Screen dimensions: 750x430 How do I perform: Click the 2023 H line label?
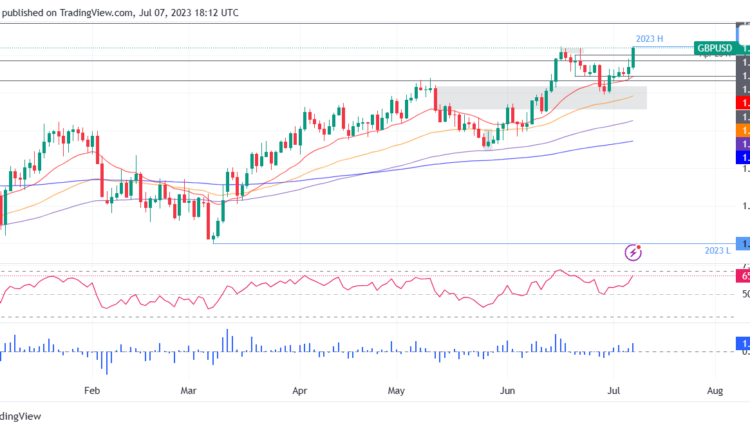pos(650,38)
